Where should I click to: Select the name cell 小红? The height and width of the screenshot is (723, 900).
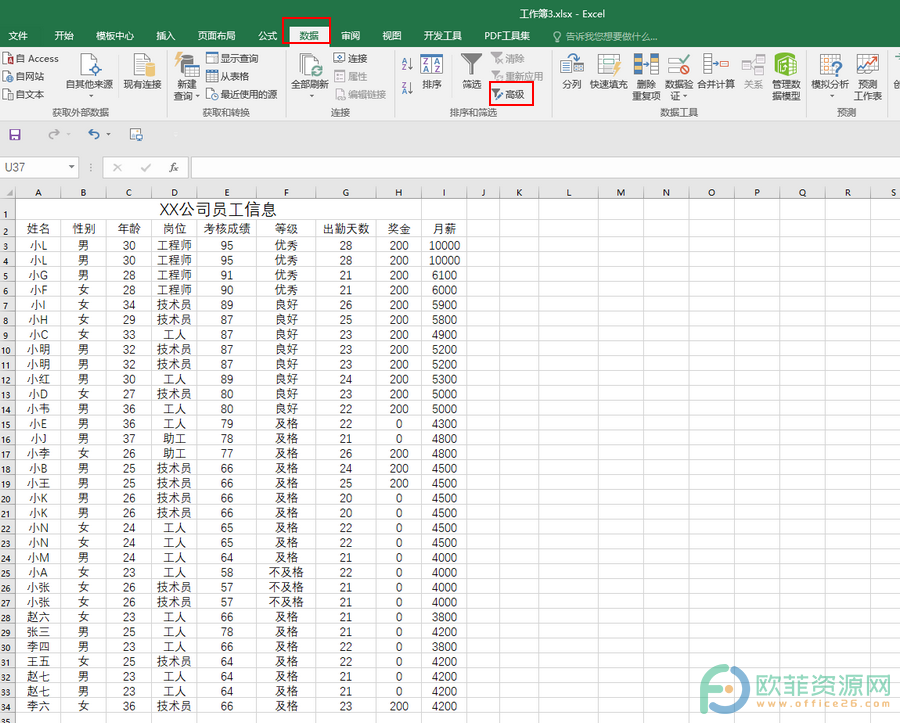pyautogui.click(x=38, y=379)
